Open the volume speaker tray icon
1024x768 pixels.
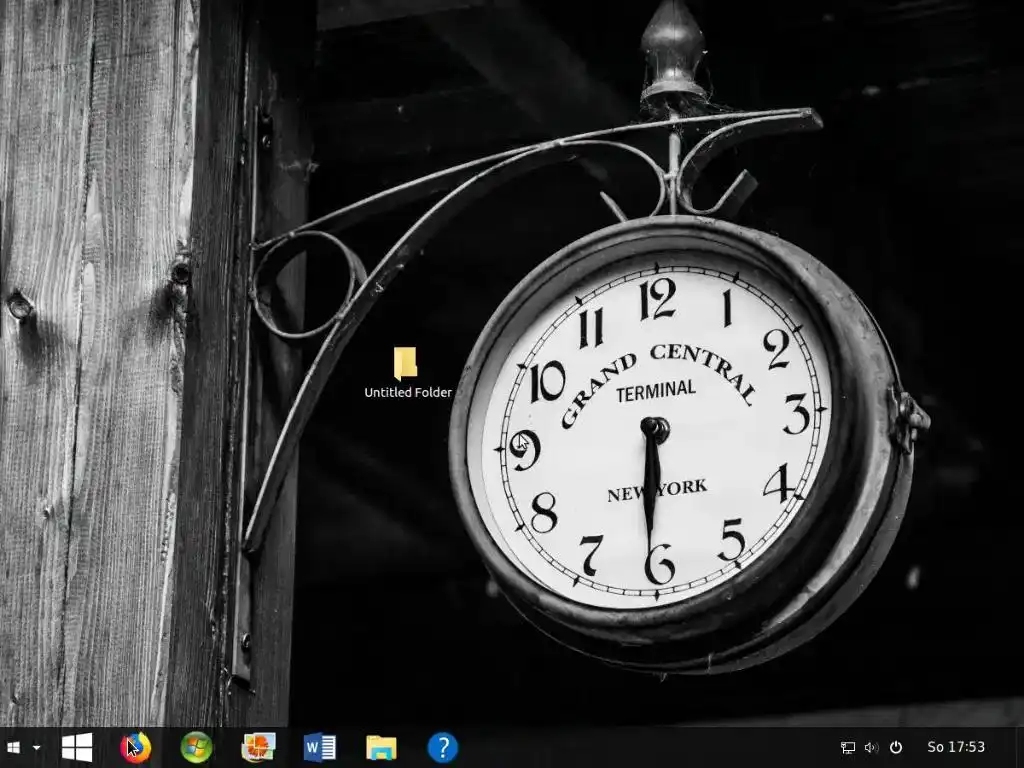871,747
